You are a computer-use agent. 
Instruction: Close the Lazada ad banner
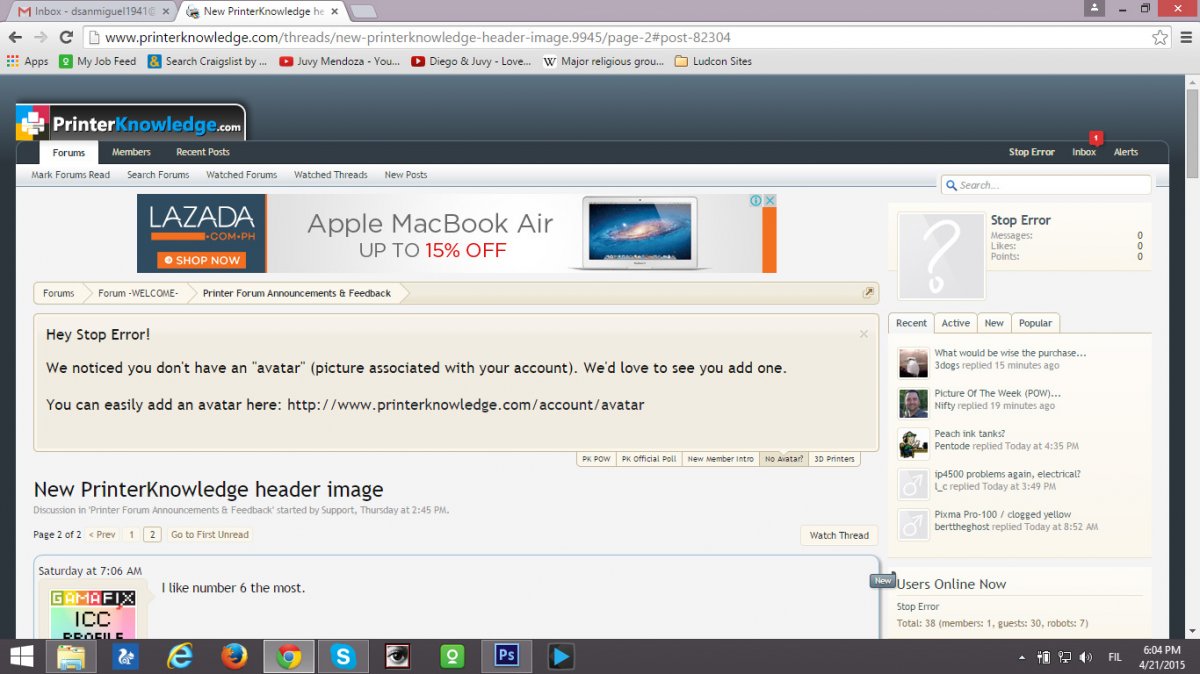pos(770,200)
